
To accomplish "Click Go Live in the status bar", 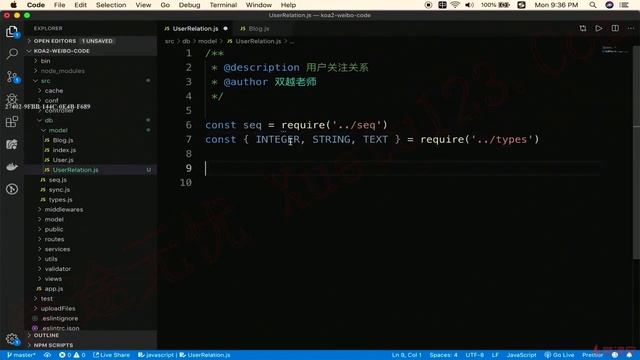I will (x=559, y=355).
